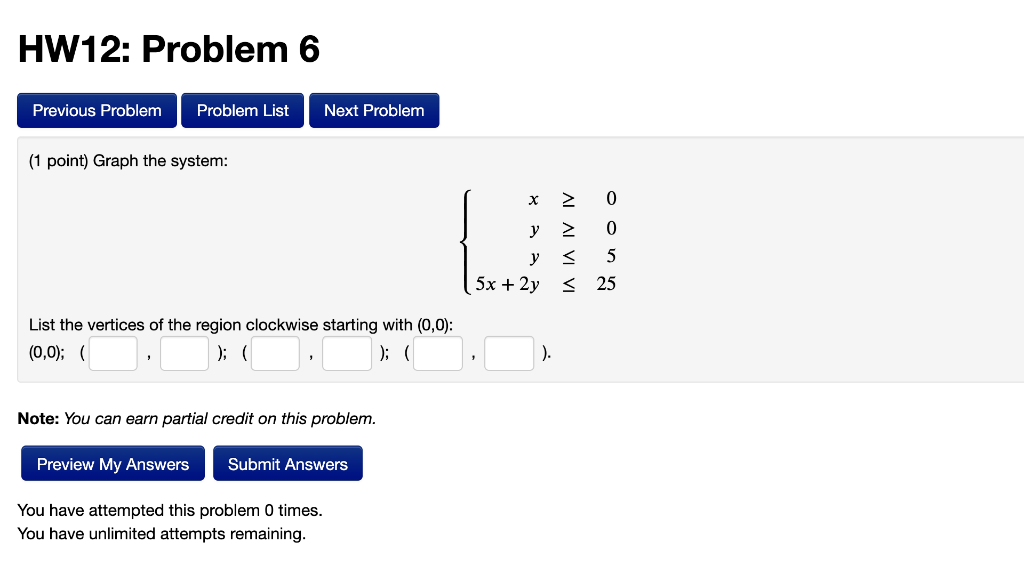The height and width of the screenshot is (583, 1024).
Task: Select the second vertex x-coordinate field
Action: (275, 353)
